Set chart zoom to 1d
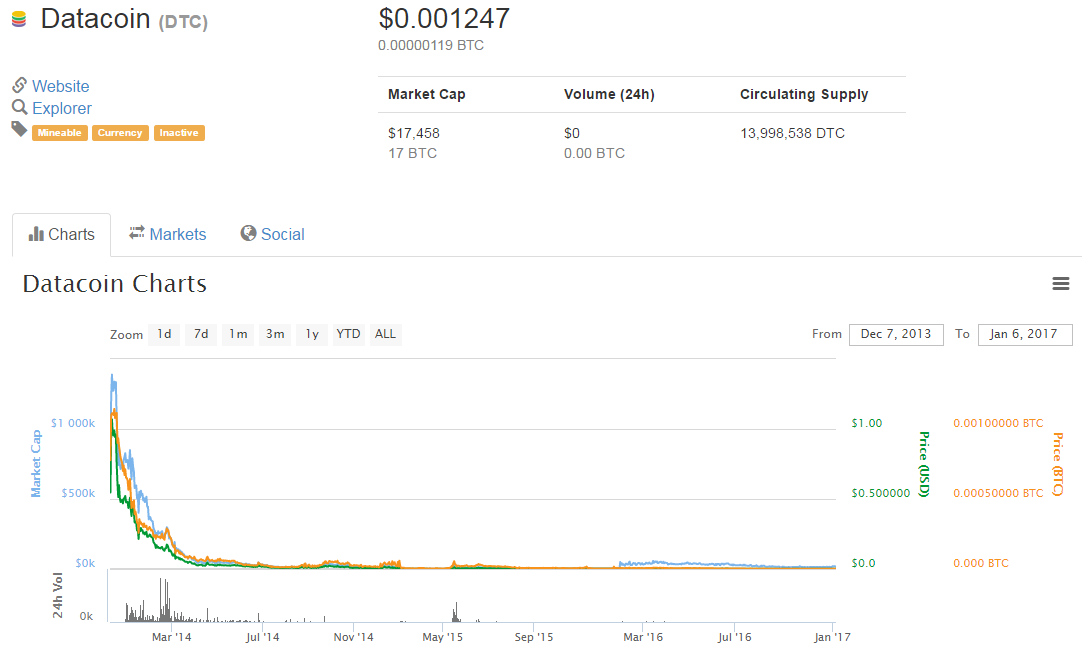The image size is (1092, 661). (x=164, y=334)
